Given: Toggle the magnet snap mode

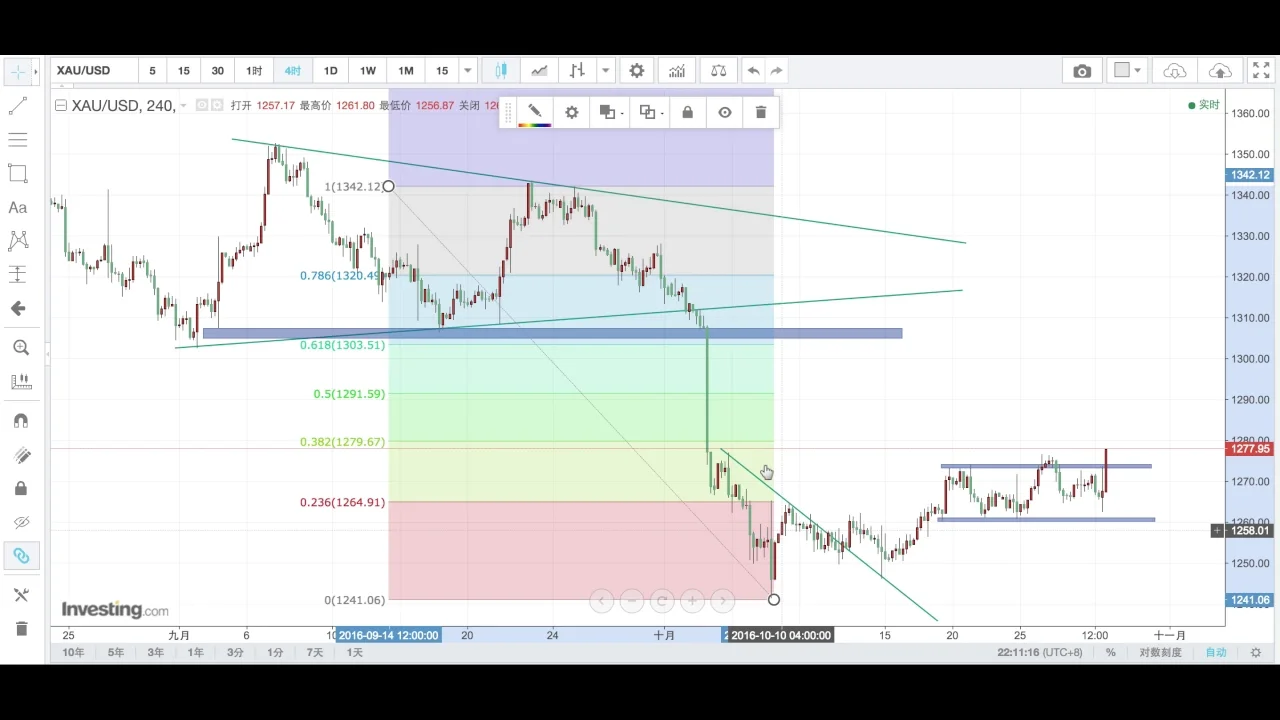Looking at the screenshot, I should pyautogui.click(x=20, y=420).
